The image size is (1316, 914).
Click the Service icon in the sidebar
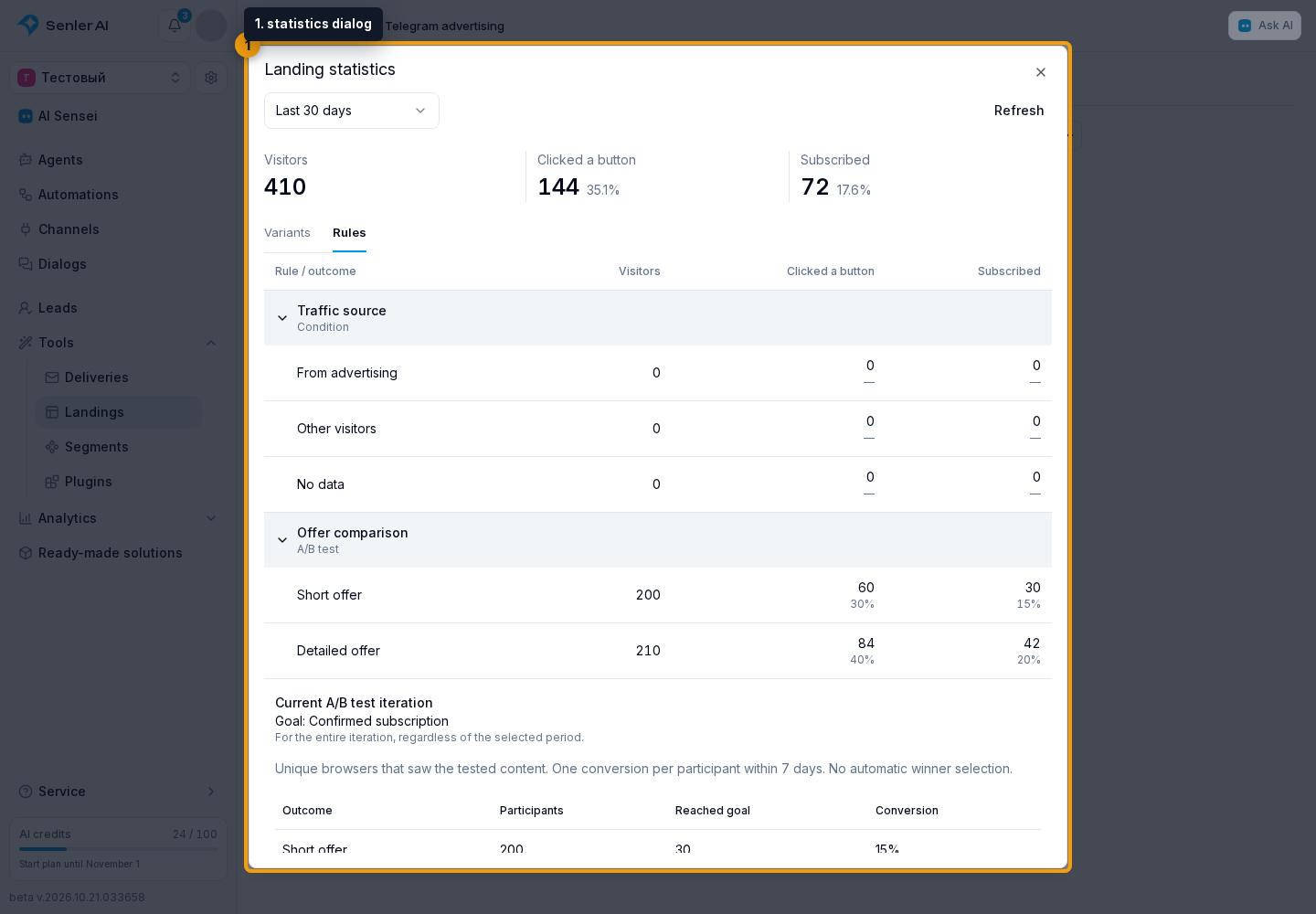point(26,792)
